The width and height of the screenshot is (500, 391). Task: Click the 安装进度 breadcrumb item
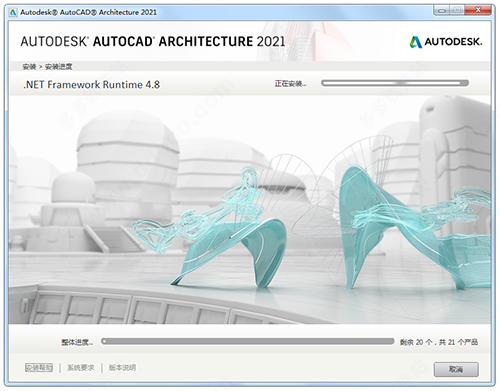(x=58, y=67)
